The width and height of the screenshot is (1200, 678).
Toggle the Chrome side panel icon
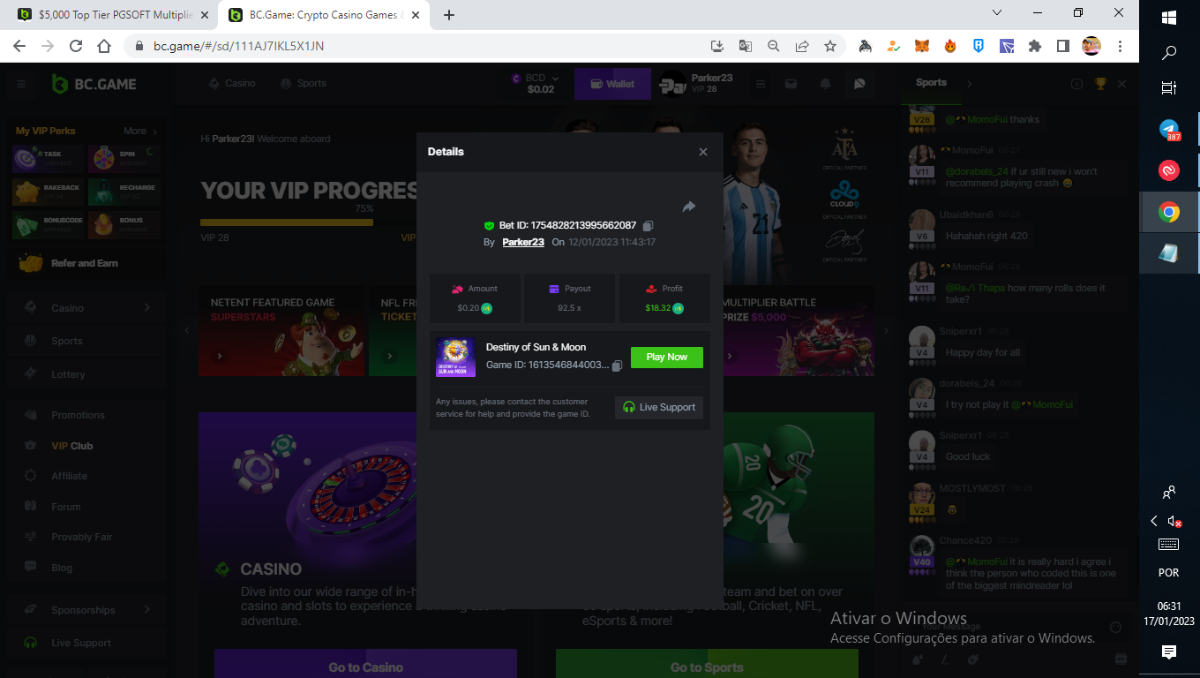[1063, 46]
